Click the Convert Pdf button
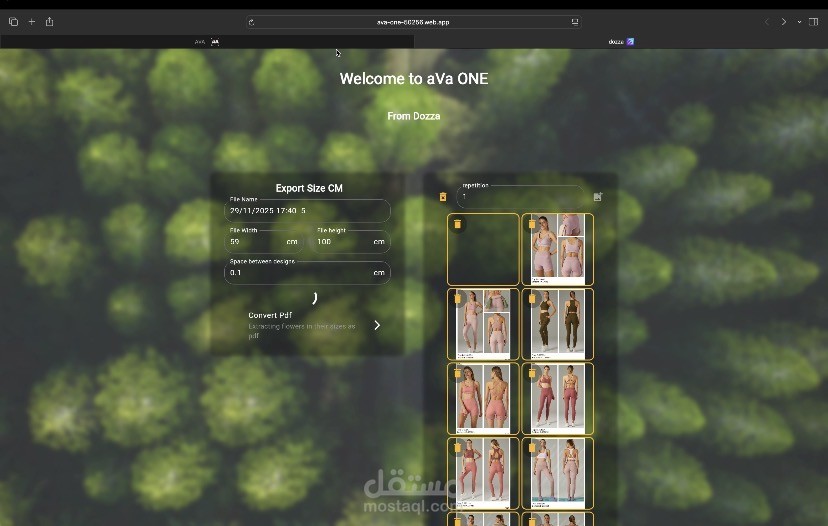 click(x=307, y=325)
